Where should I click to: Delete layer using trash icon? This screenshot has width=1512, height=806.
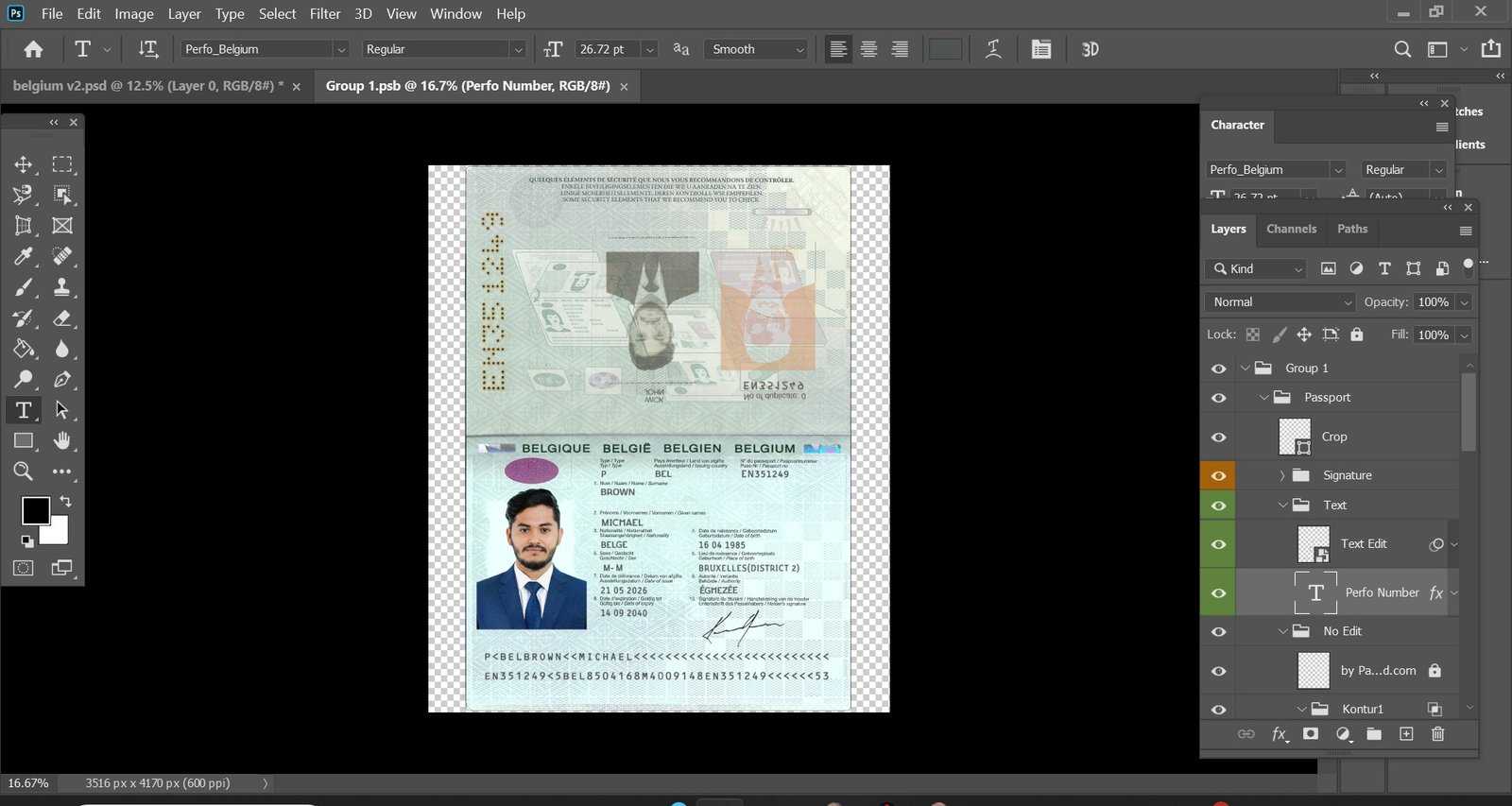click(1437, 734)
